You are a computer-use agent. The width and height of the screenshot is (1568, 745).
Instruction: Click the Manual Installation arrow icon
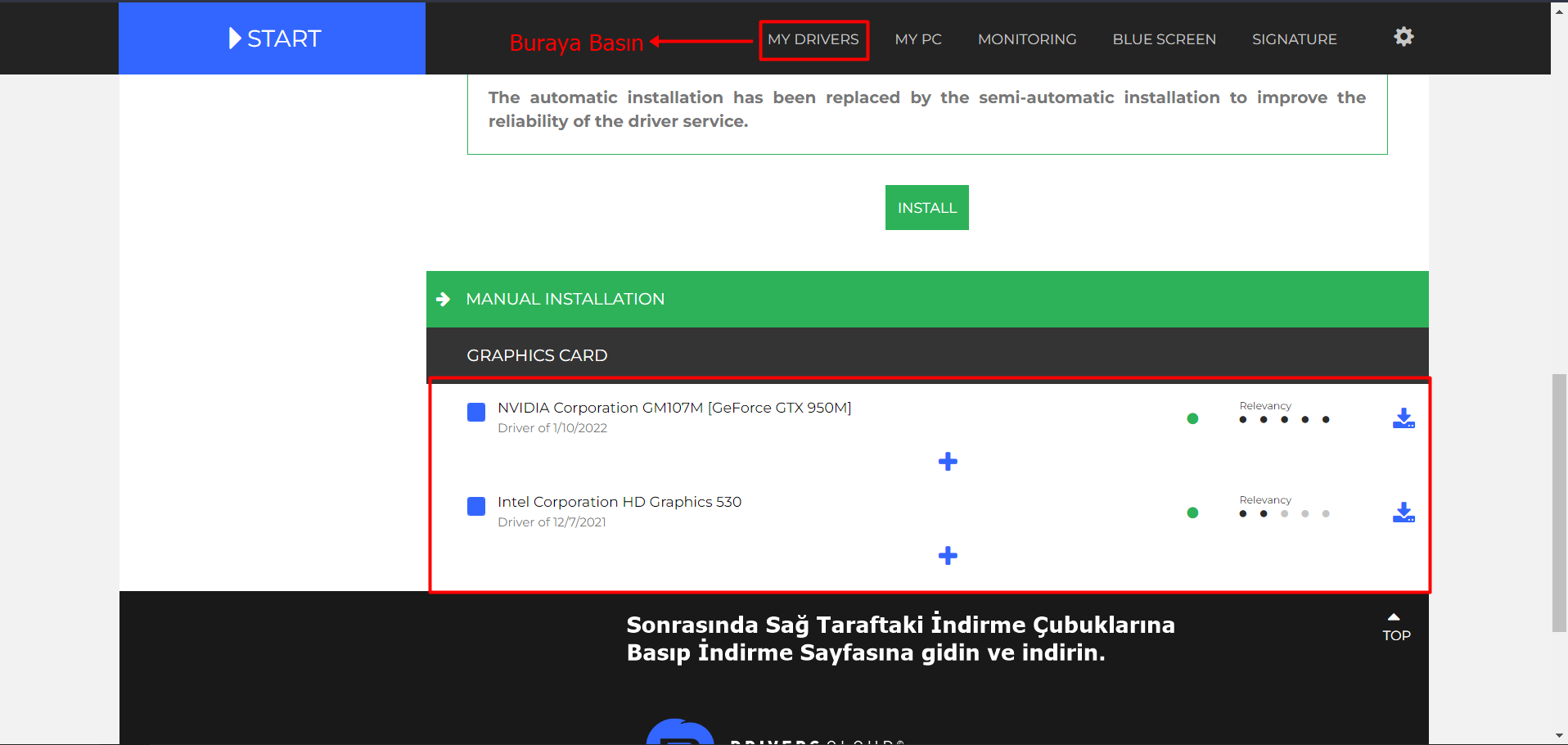click(x=444, y=300)
